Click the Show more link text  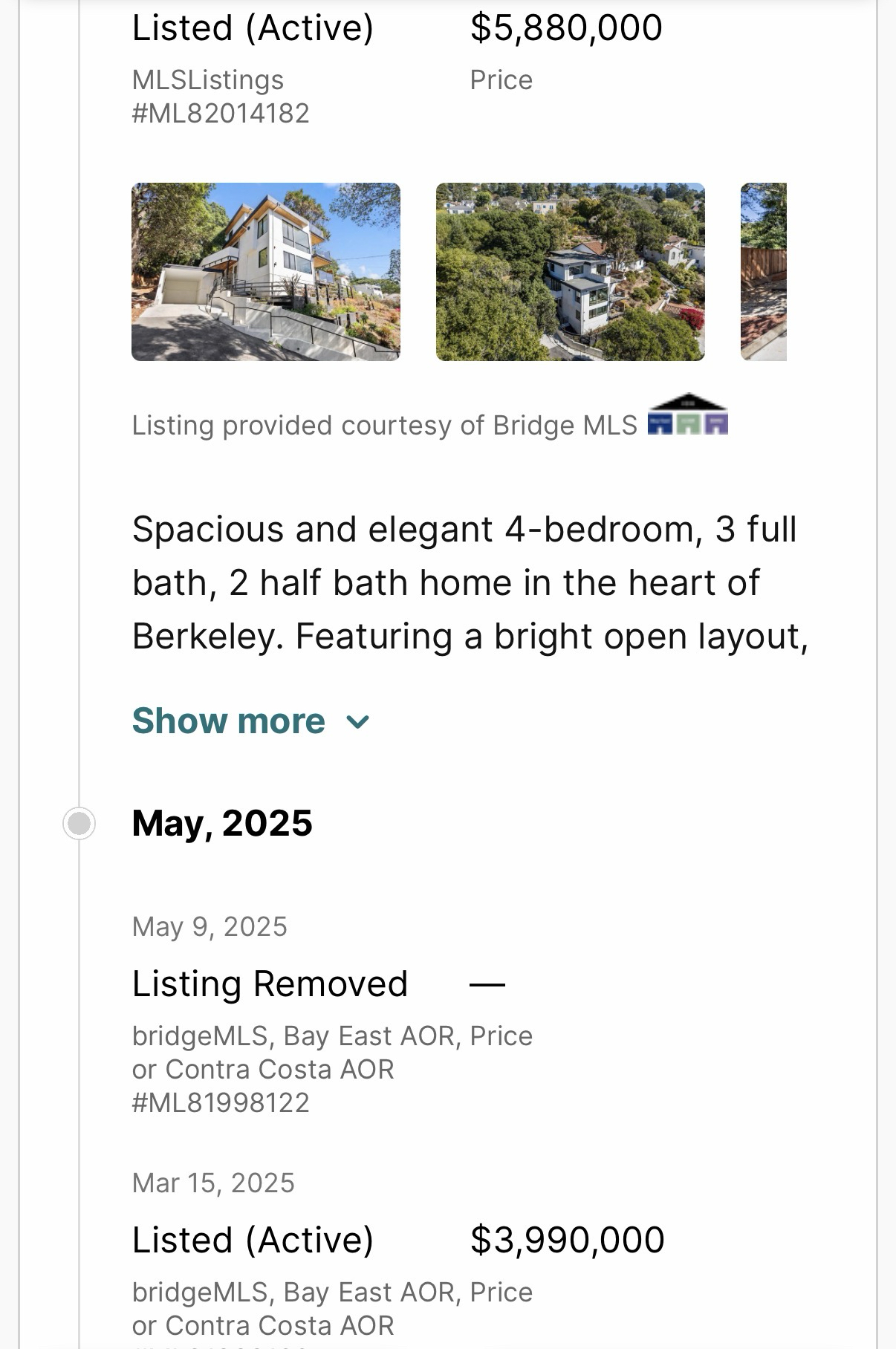point(229,721)
